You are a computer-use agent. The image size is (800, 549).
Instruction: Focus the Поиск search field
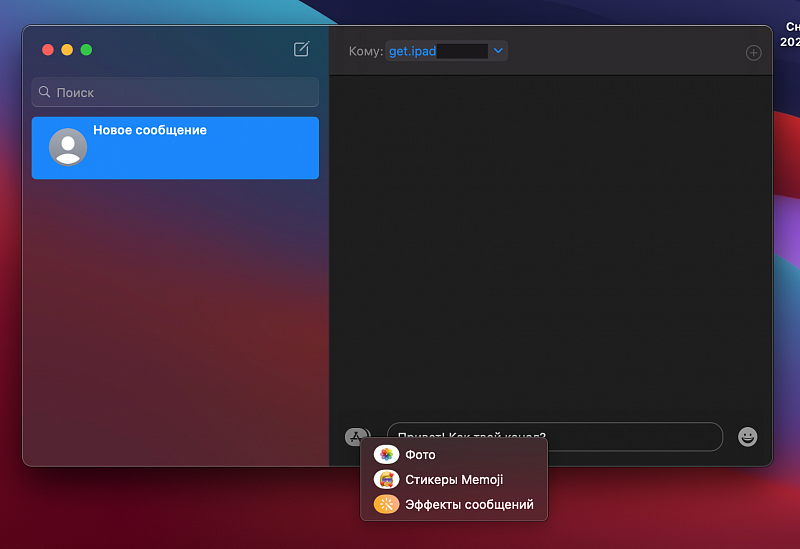[x=175, y=92]
